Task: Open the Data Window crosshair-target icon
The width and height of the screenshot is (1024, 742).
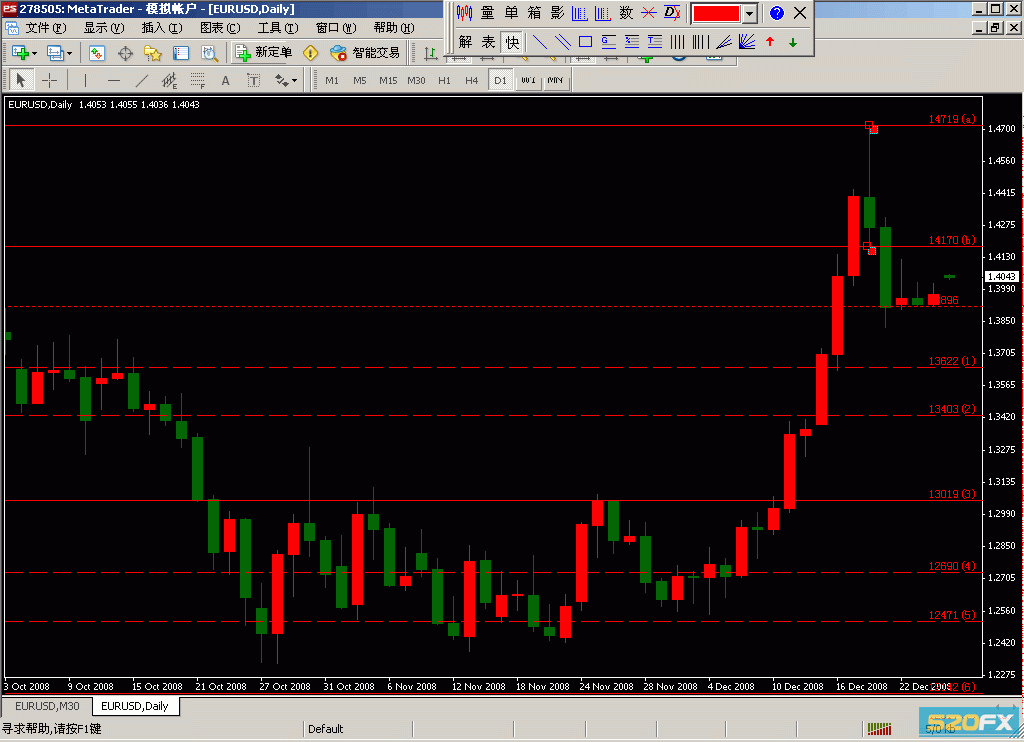Action: [x=125, y=53]
